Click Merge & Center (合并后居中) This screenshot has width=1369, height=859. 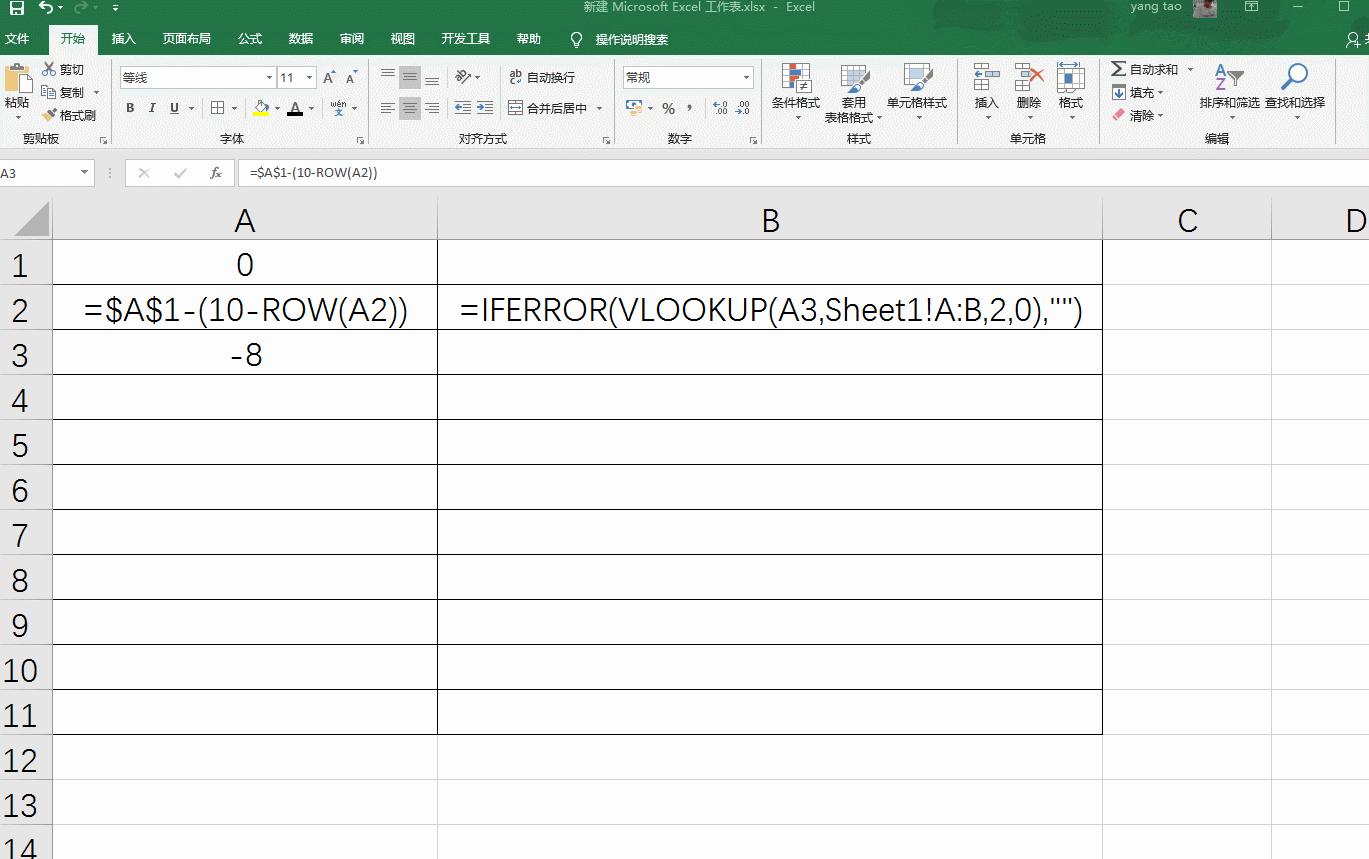point(549,108)
